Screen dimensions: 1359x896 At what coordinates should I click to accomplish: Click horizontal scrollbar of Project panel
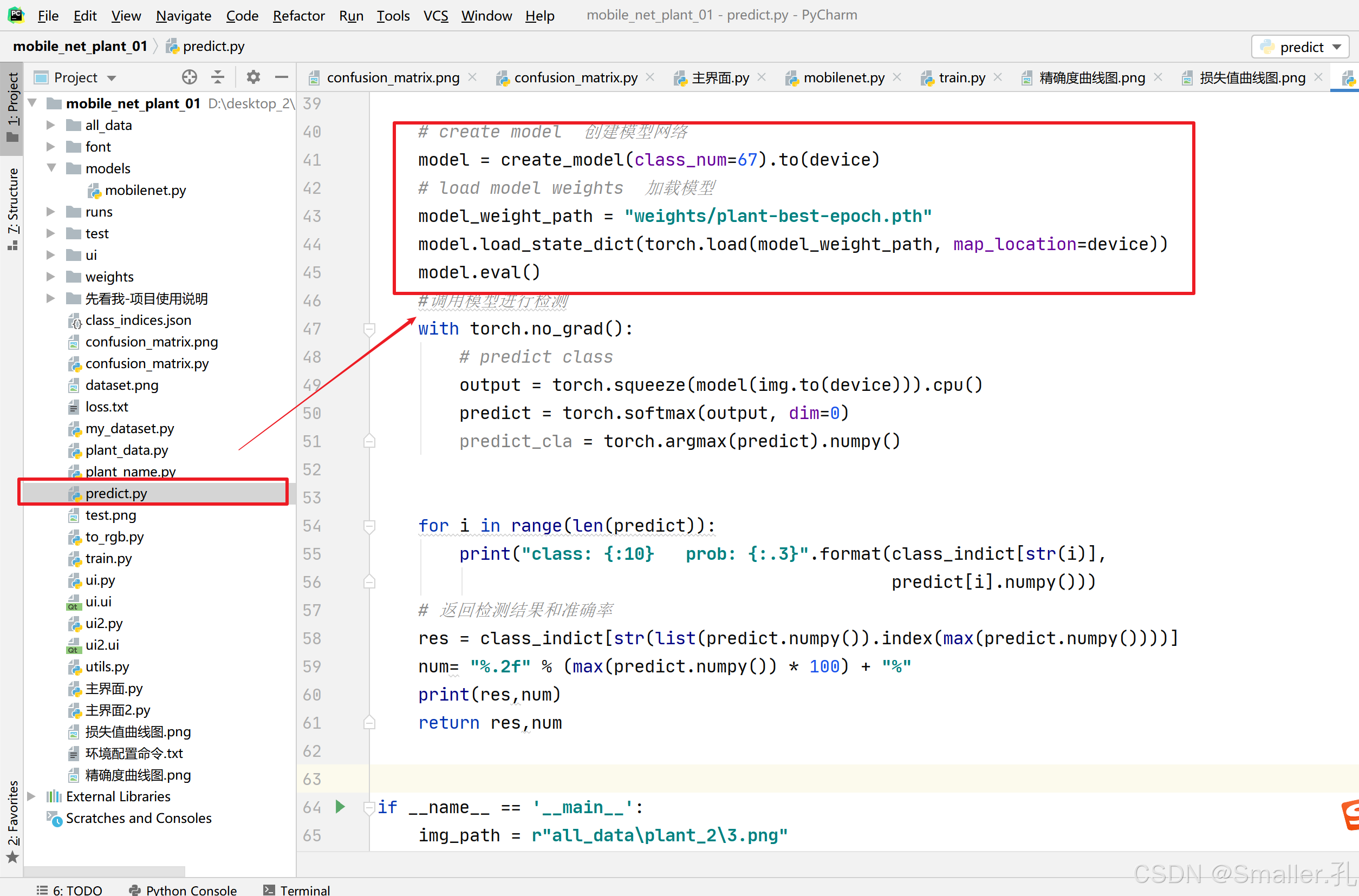tap(104, 871)
